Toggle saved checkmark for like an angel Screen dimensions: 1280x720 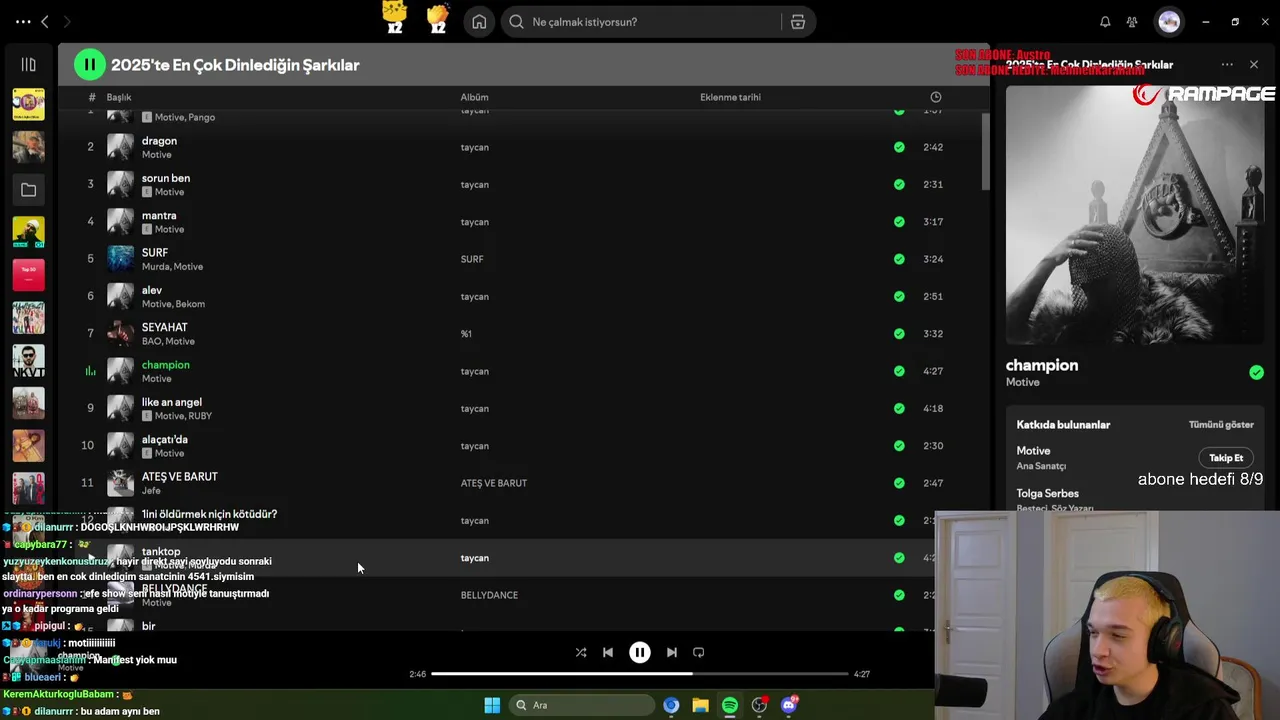(899, 408)
